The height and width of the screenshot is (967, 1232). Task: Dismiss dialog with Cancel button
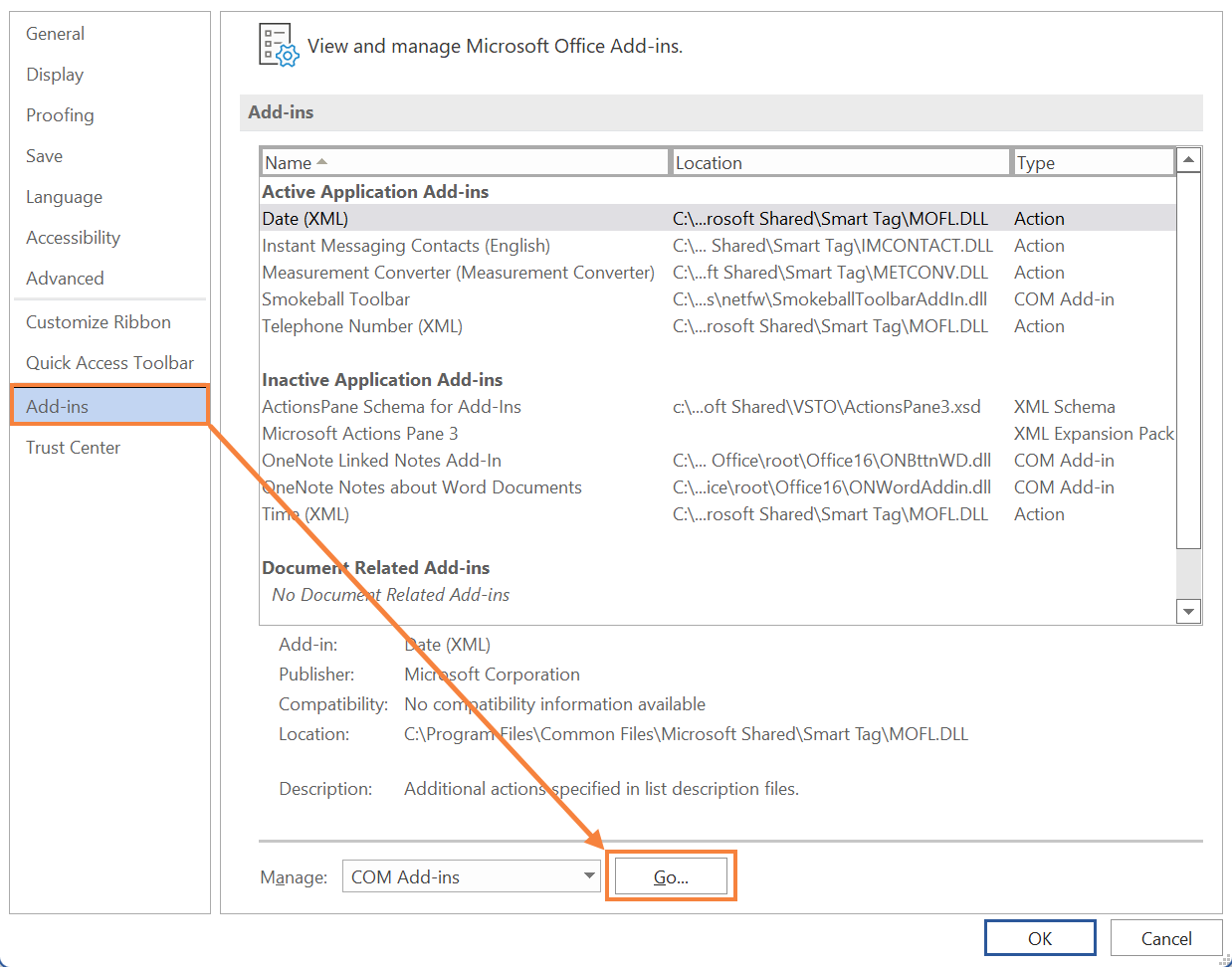tap(1166, 938)
